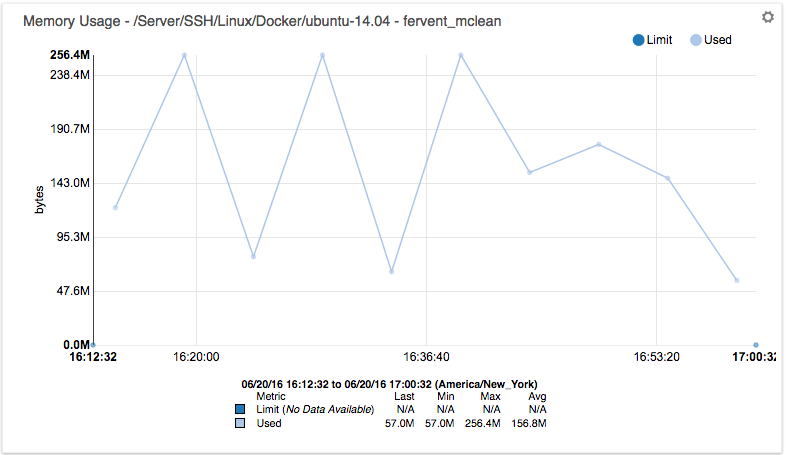
Task: Click the Limit data point at 17:00:32 baseline
Action: (x=756, y=345)
